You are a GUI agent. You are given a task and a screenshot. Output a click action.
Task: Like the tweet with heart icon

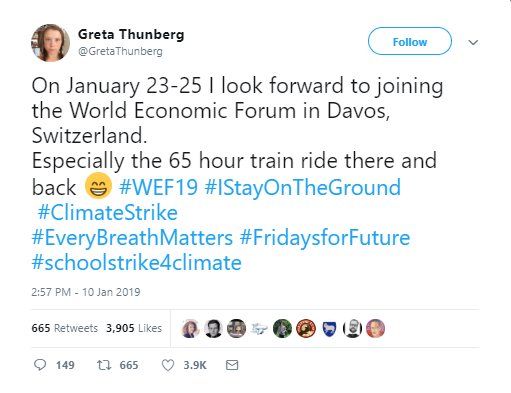click(168, 365)
